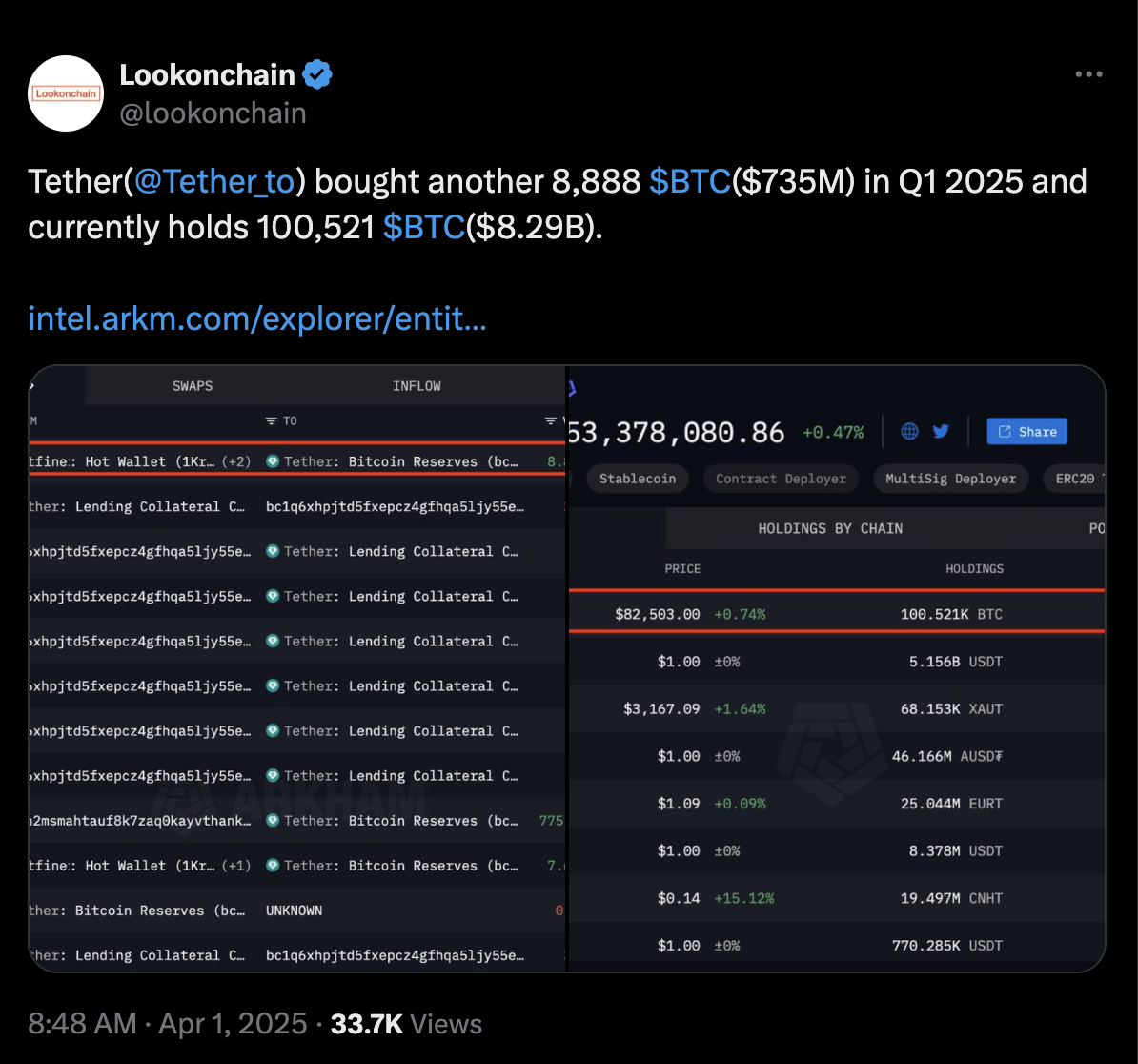
Task: Click the 100.521K BTC holdings row
Action: 950,614
